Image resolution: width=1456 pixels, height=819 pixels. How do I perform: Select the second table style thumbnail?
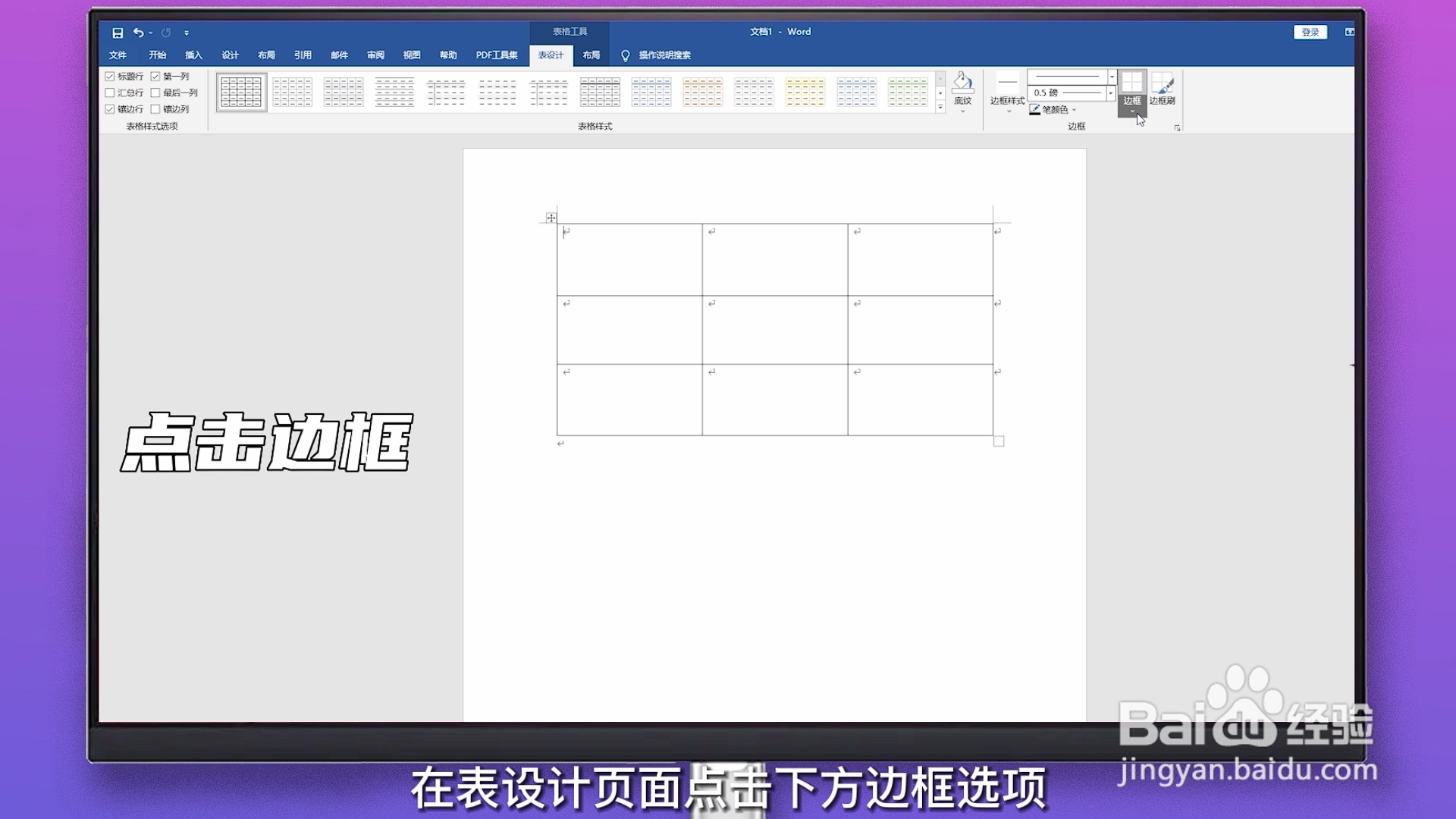click(293, 93)
